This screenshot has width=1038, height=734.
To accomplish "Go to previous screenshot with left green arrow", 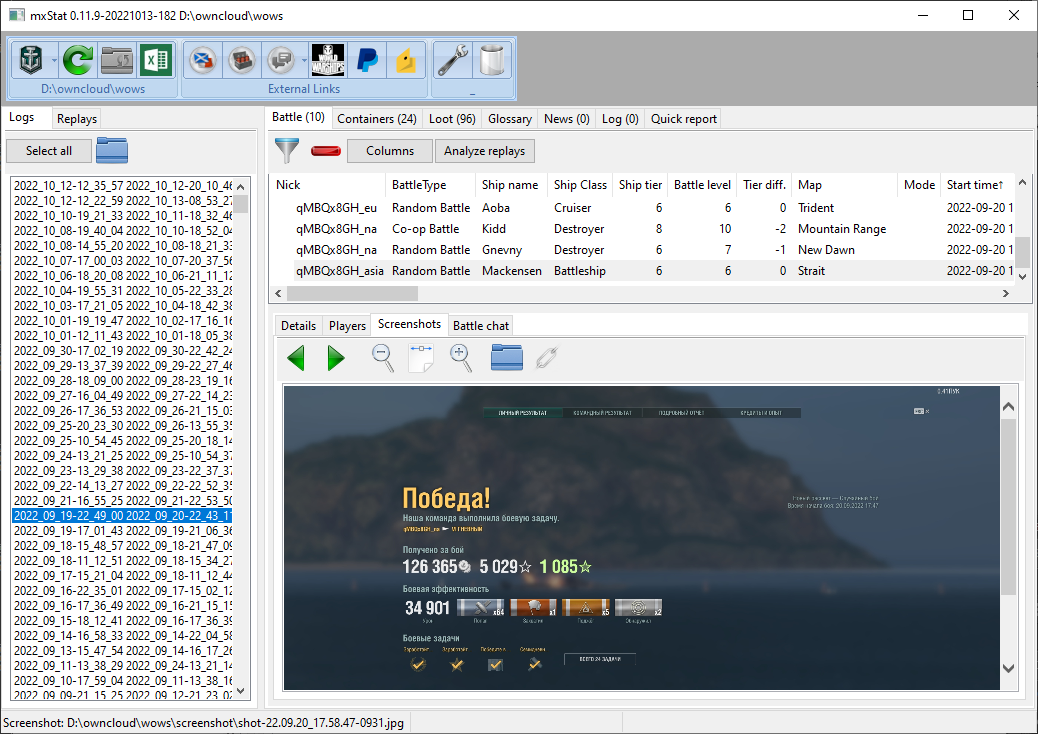I will click(296, 358).
